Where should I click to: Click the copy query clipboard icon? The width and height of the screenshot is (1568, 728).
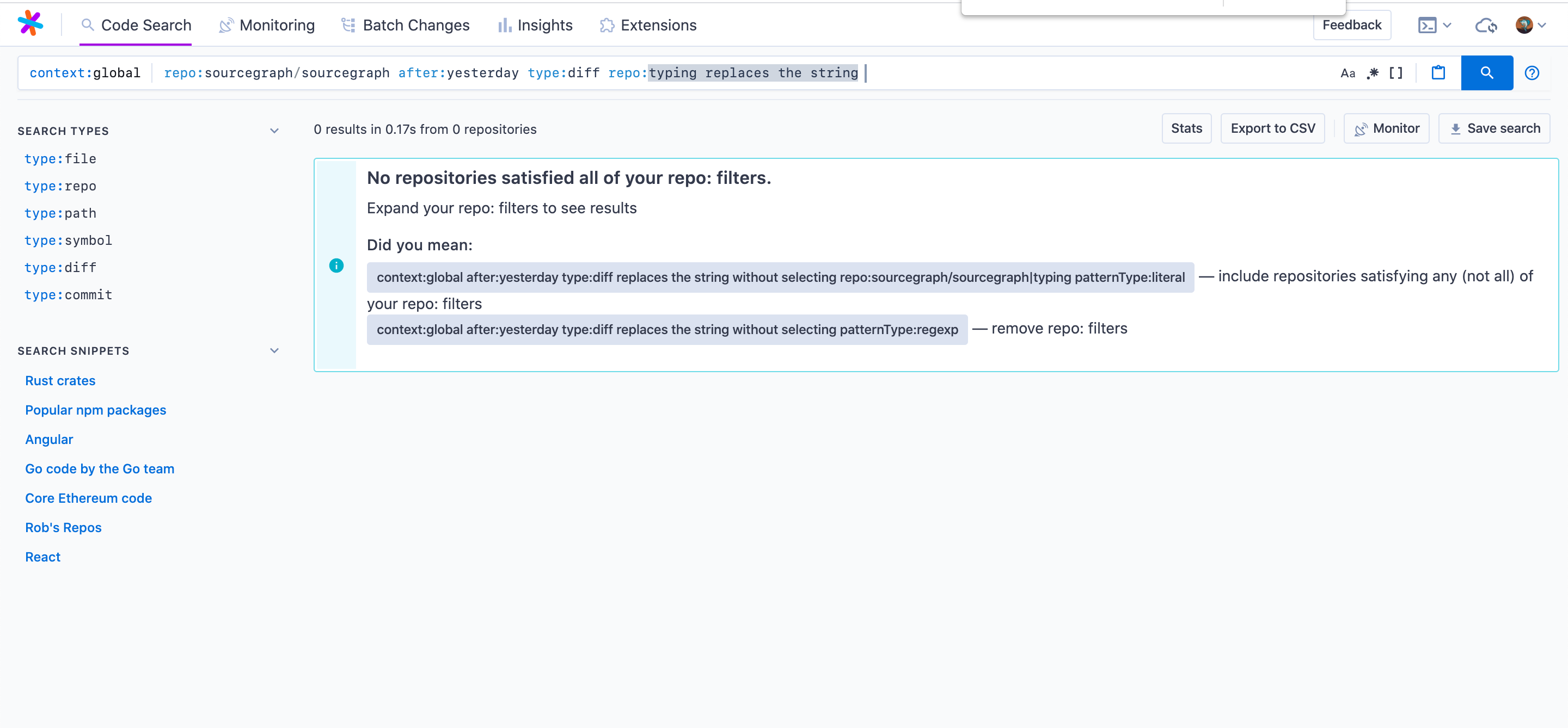1438,73
